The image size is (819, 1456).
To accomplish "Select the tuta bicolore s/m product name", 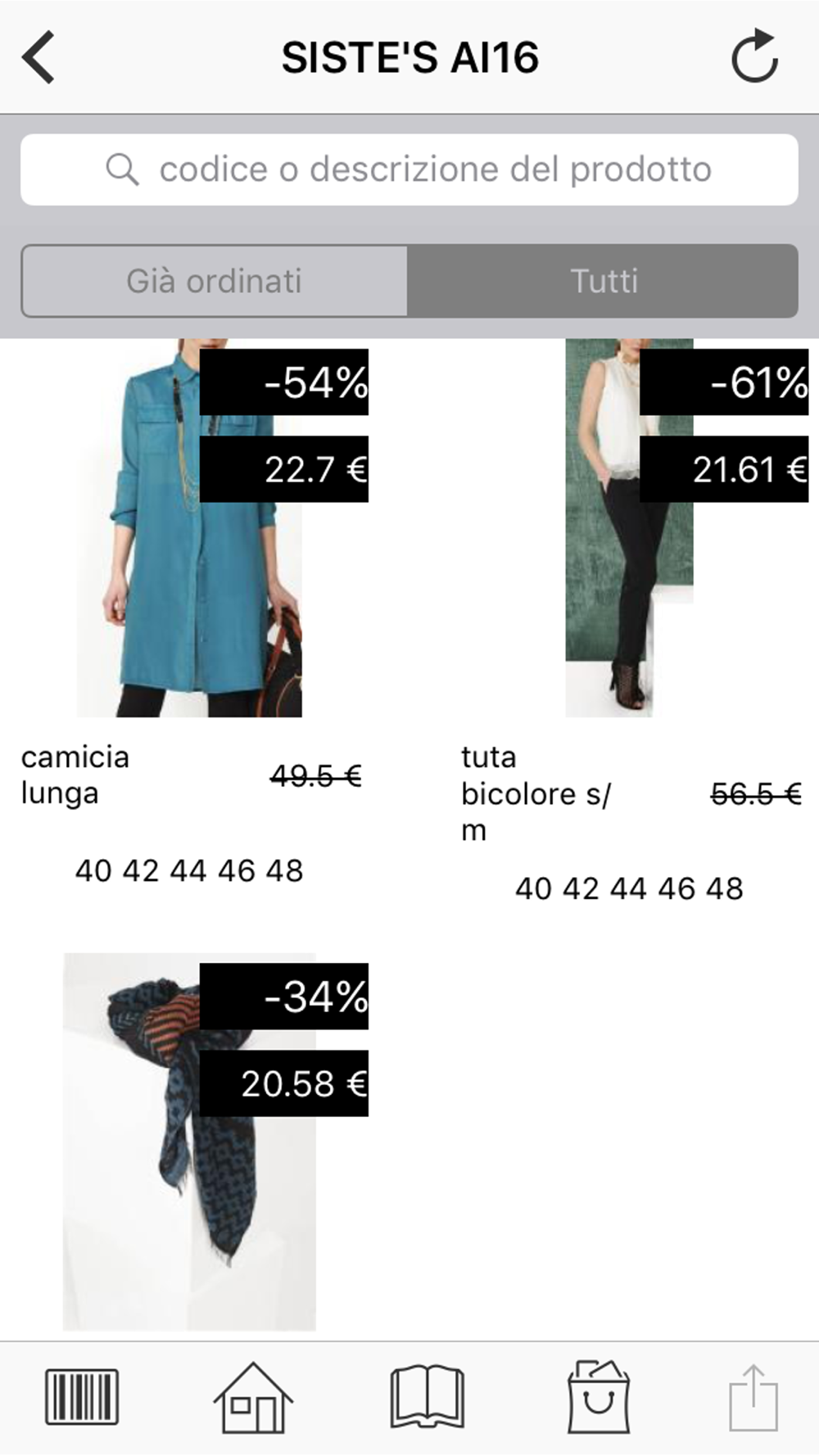I will coord(536,793).
